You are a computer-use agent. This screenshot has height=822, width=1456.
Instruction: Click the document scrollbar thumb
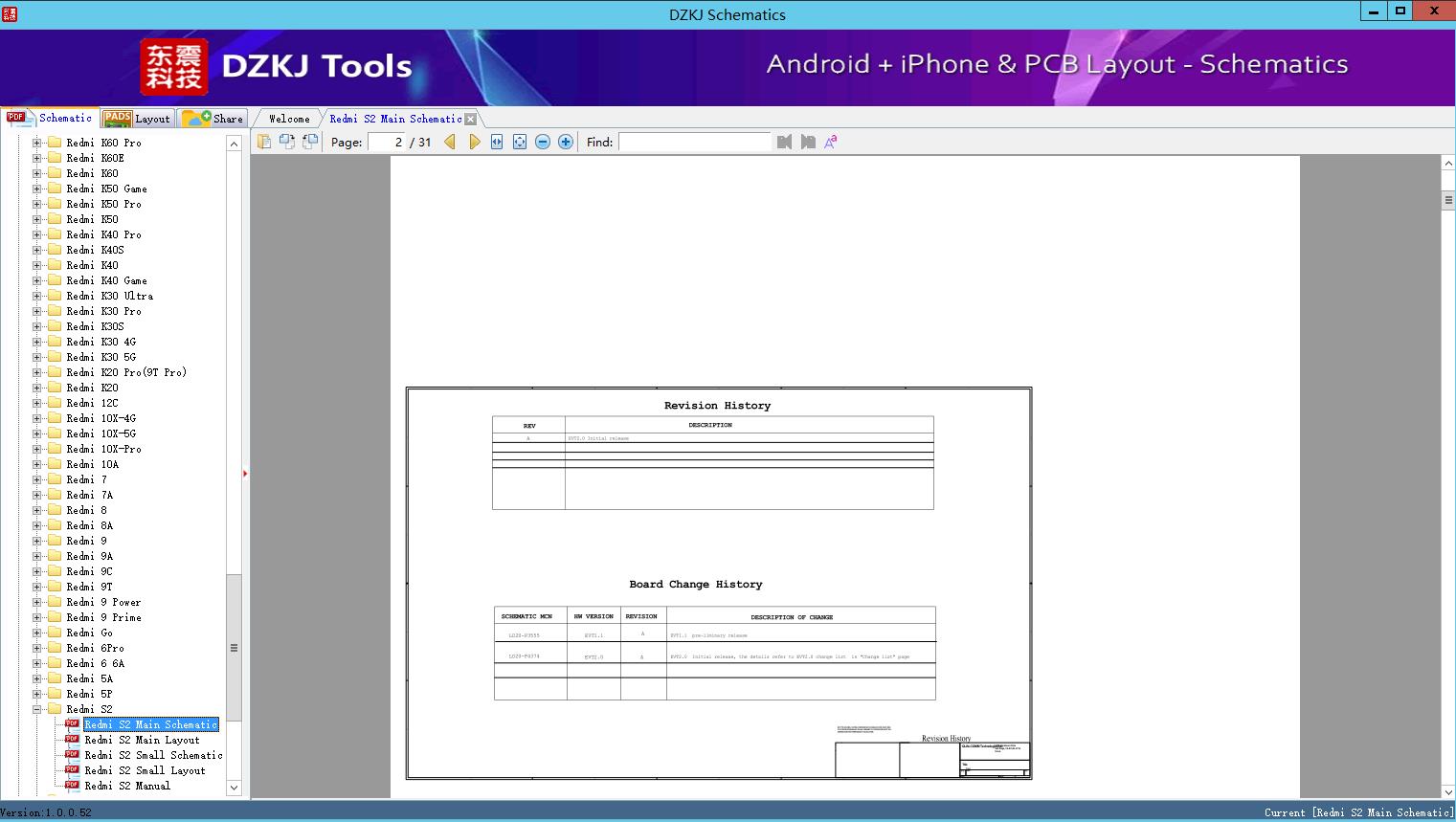pos(1448,200)
